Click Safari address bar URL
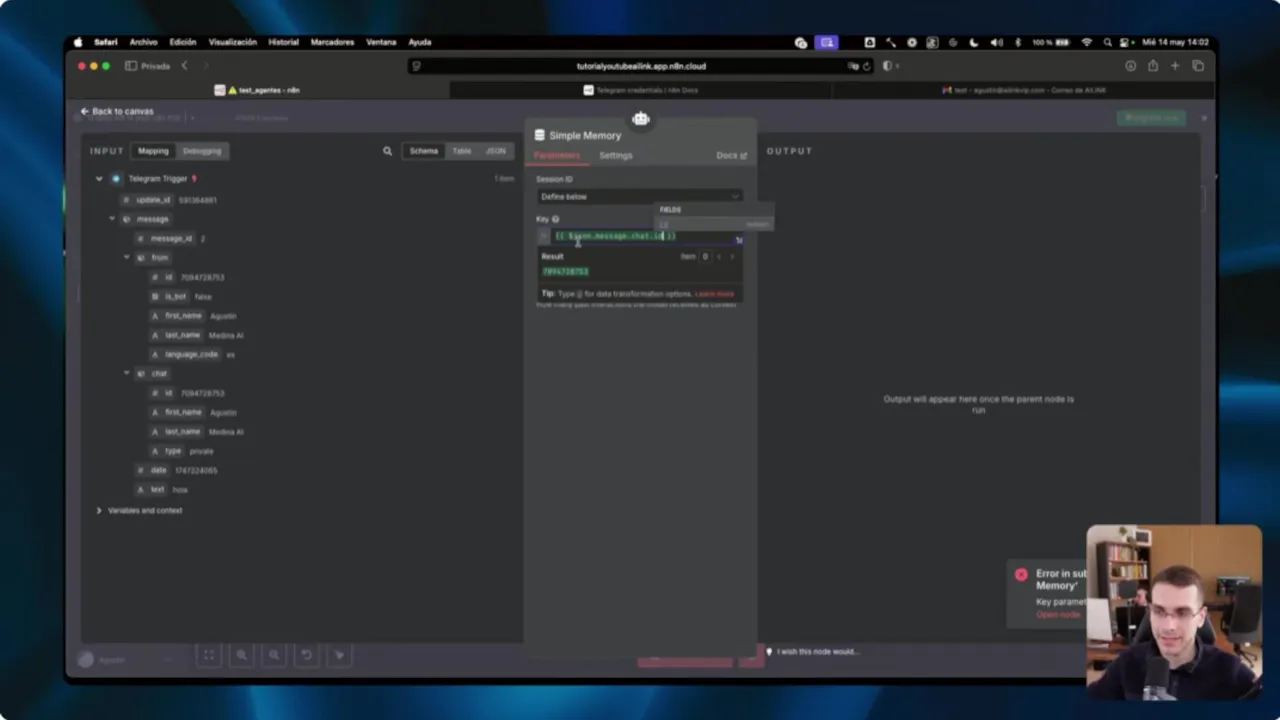The width and height of the screenshot is (1280, 720). point(641,66)
